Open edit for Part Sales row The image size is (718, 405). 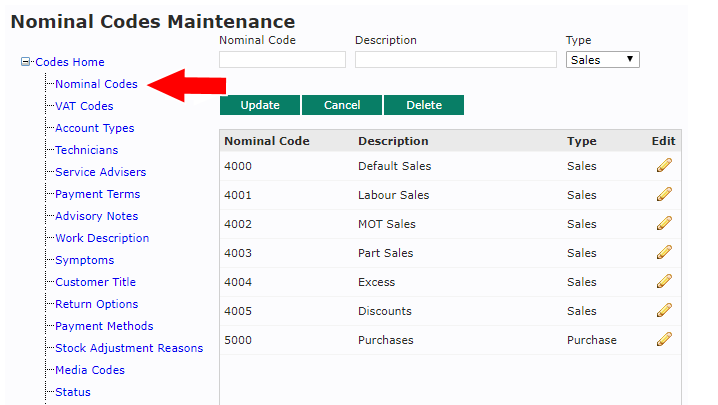coord(663,253)
